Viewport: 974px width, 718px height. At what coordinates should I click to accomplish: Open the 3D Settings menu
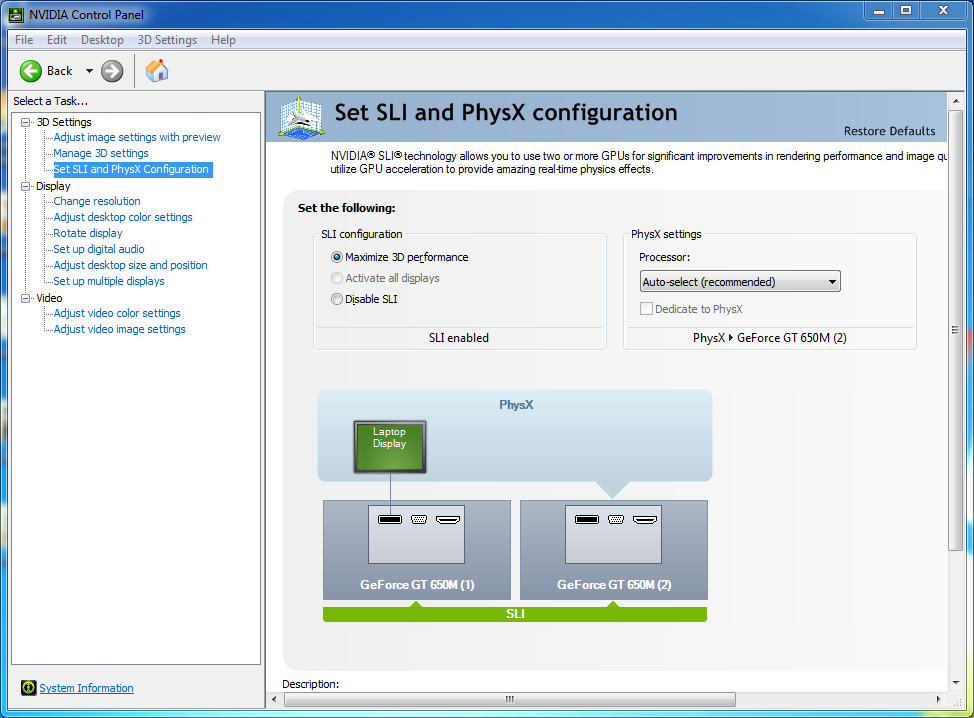167,40
